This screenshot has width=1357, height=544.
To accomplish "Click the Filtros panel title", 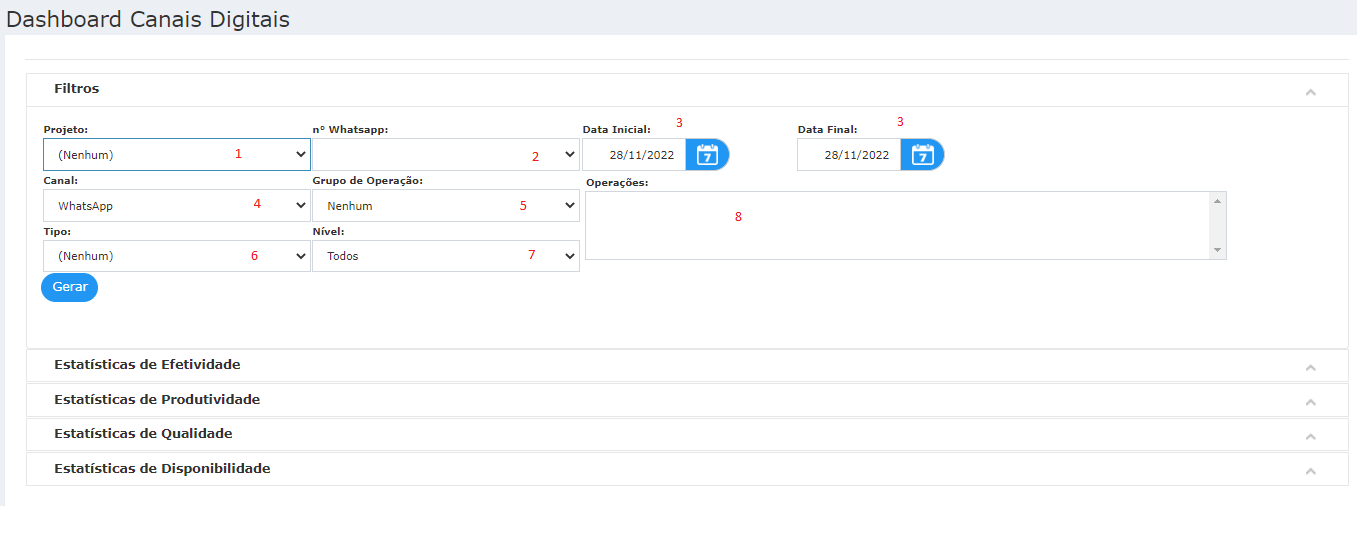I will [77, 89].
